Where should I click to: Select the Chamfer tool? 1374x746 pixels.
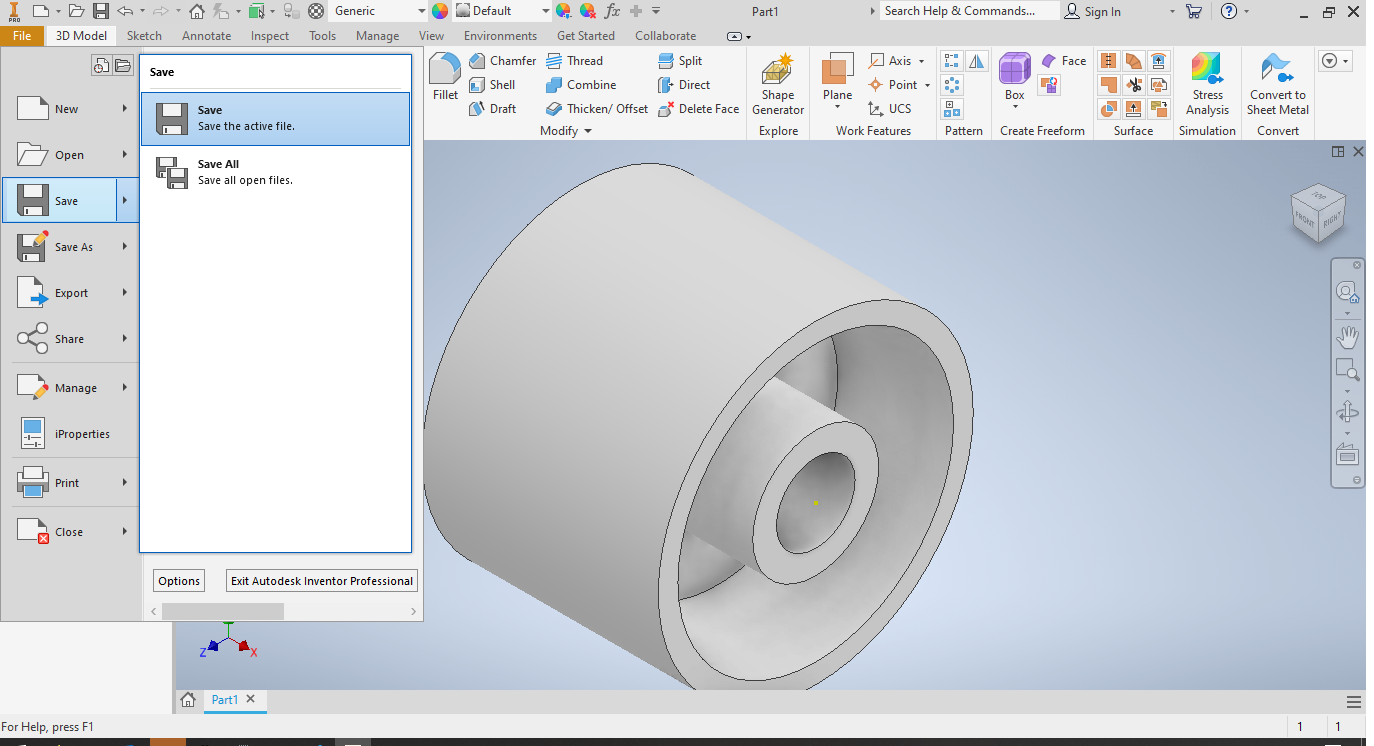pyautogui.click(x=502, y=61)
